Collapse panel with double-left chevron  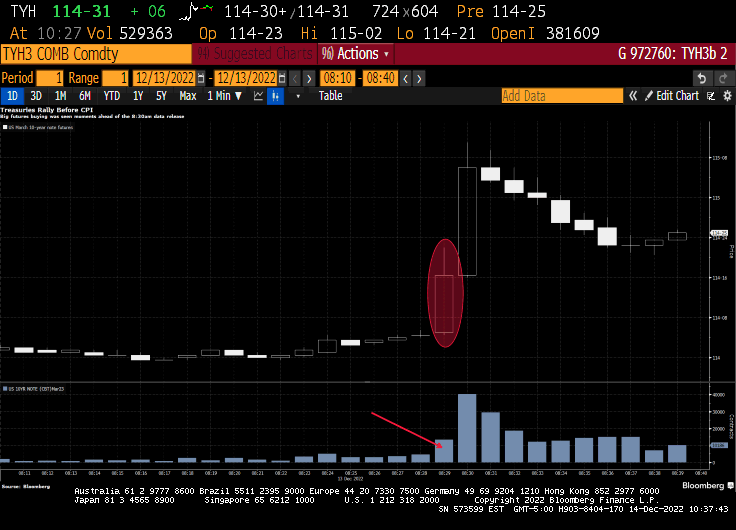(x=633, y=96)
